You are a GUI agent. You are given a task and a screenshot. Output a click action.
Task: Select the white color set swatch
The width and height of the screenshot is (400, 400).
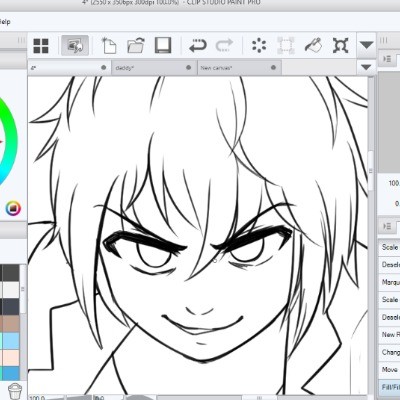click(11, 290)
